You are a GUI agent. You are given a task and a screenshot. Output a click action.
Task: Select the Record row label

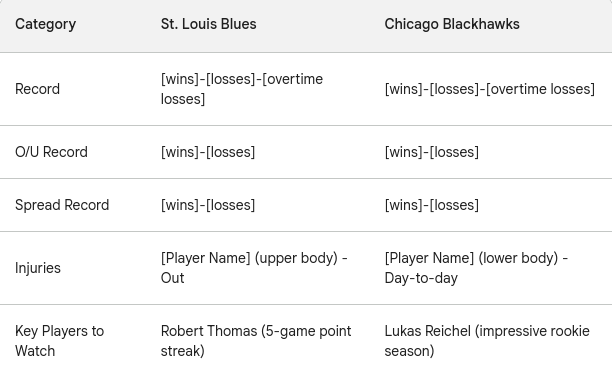(x=37, y=89)
